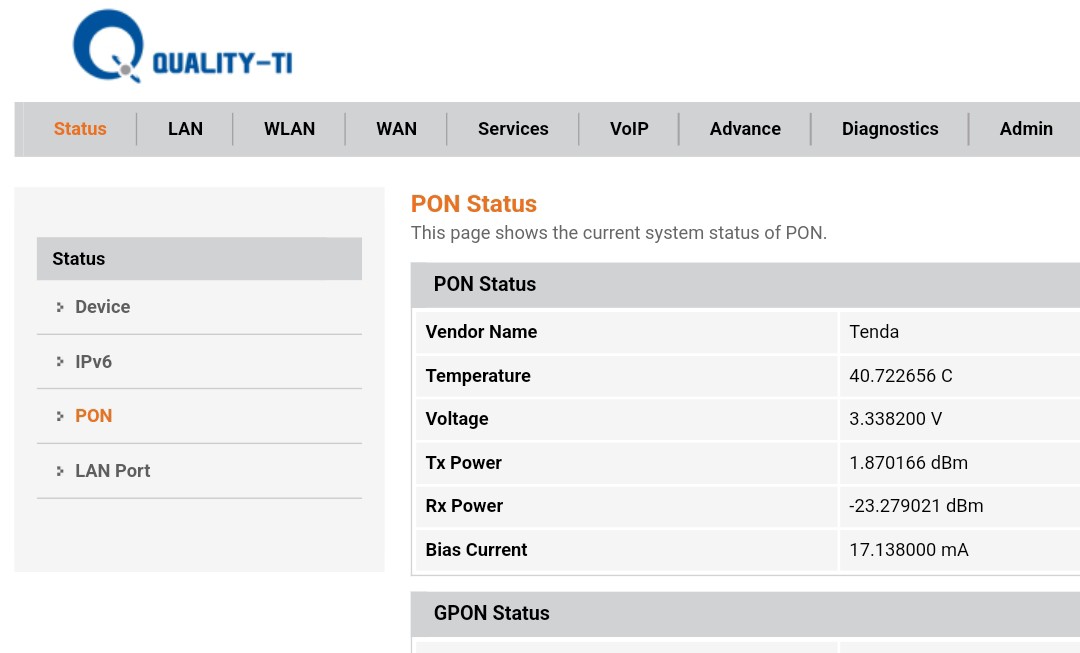This screenshot has height=653, width=1080.
Task: Click the arrow bullet beside Device
Action: point(60,308)
